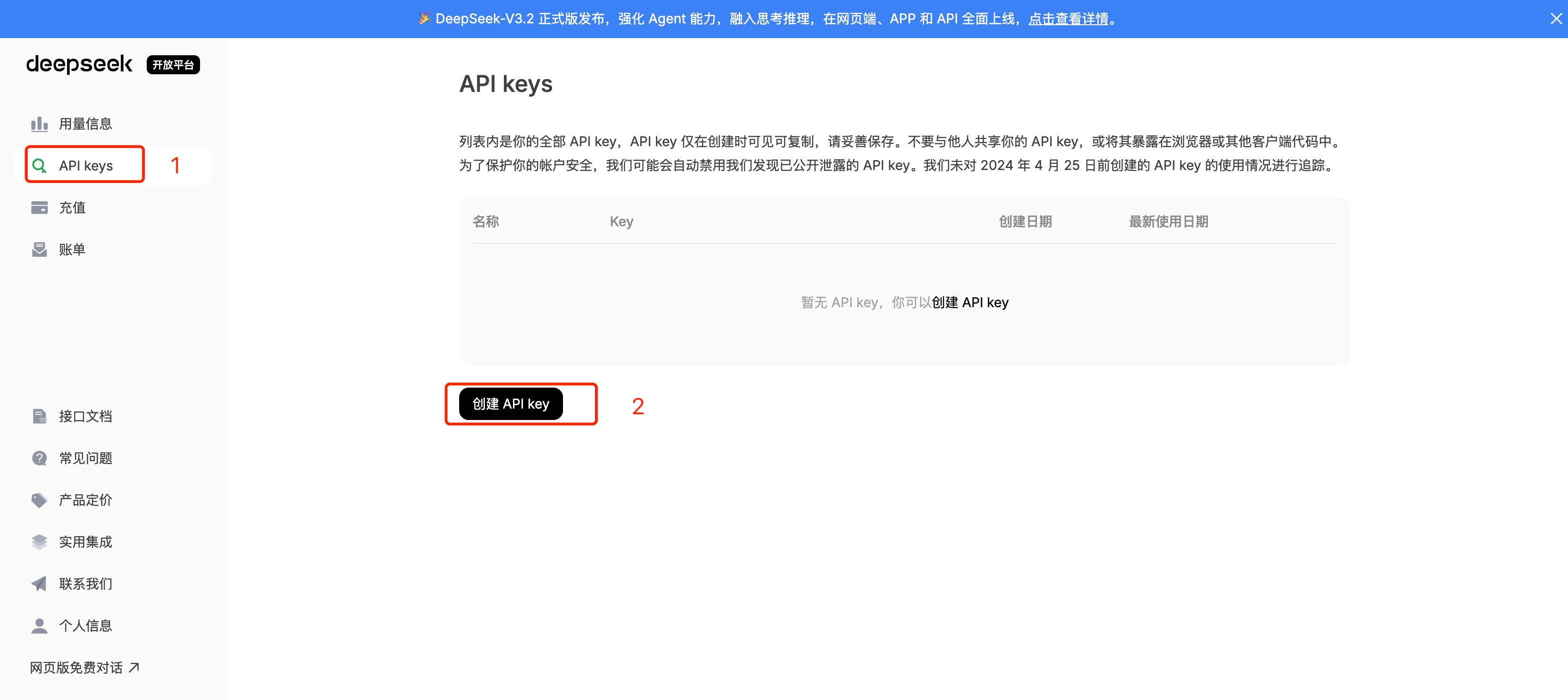
Task: Go to the 账单 page
Action: click(x=72, y=250)
